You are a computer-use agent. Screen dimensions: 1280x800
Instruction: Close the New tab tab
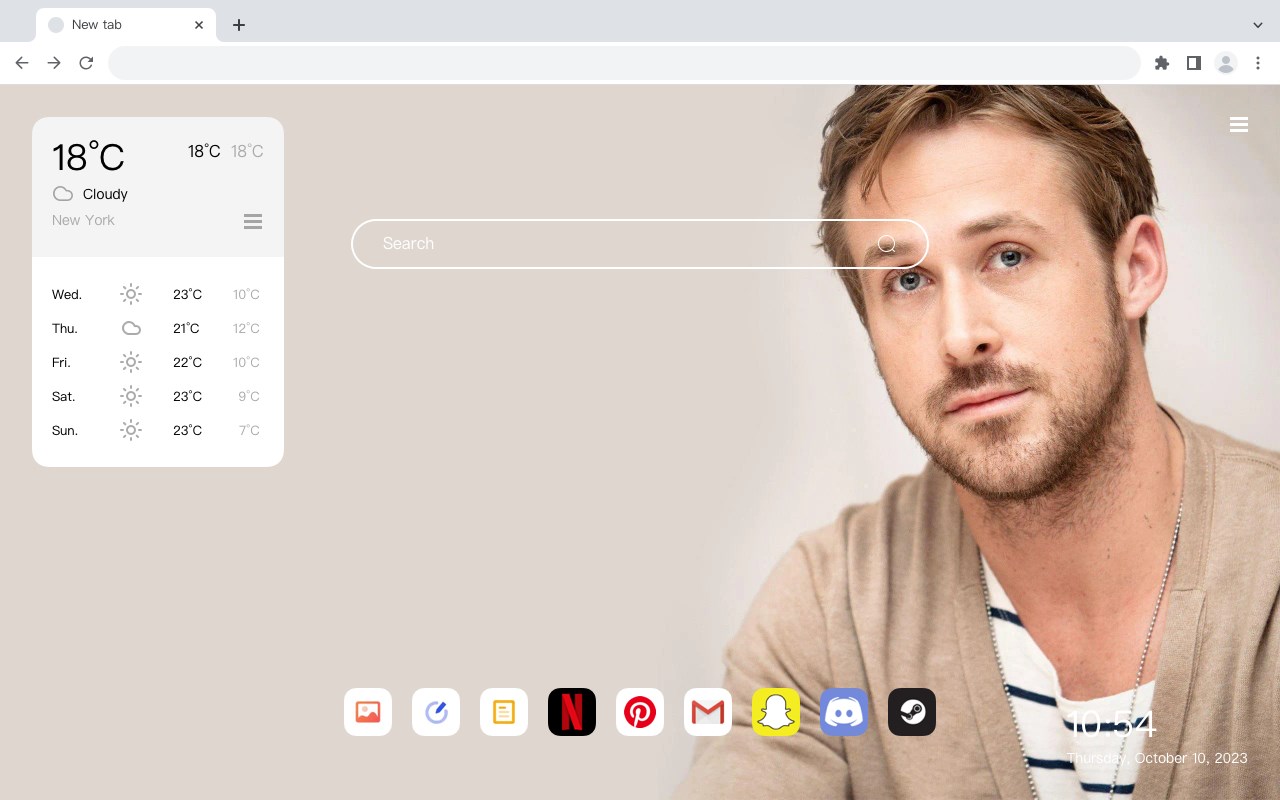(199, 25)
